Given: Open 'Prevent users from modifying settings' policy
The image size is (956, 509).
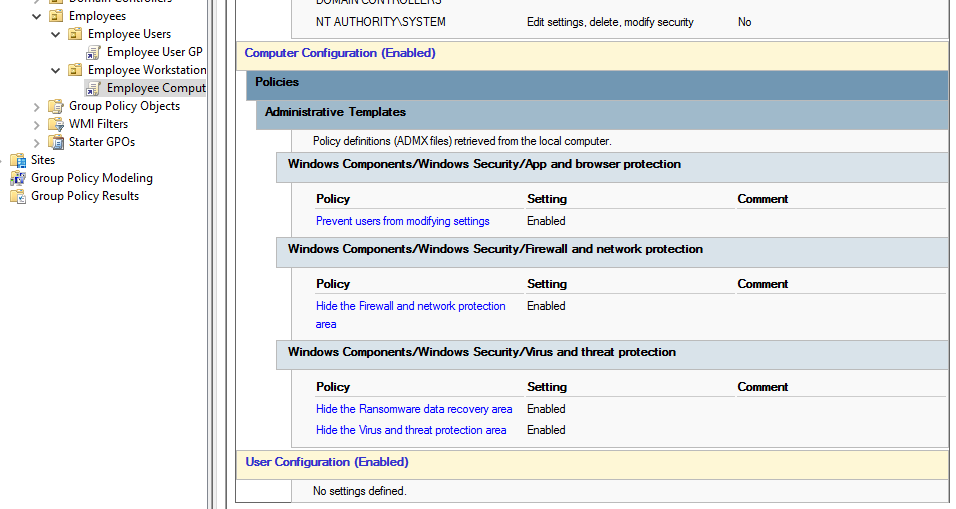Looking at the screenshot, I should [x=402, y=221].
